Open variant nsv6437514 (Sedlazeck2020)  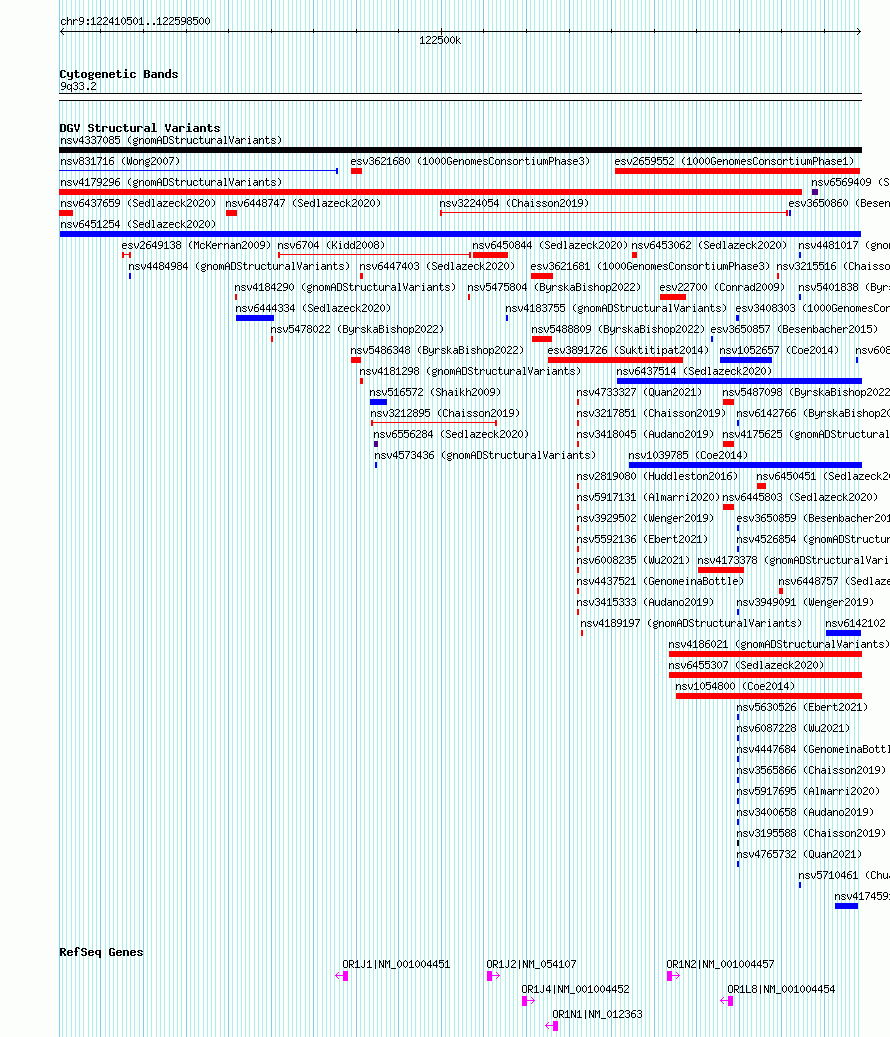694,372
